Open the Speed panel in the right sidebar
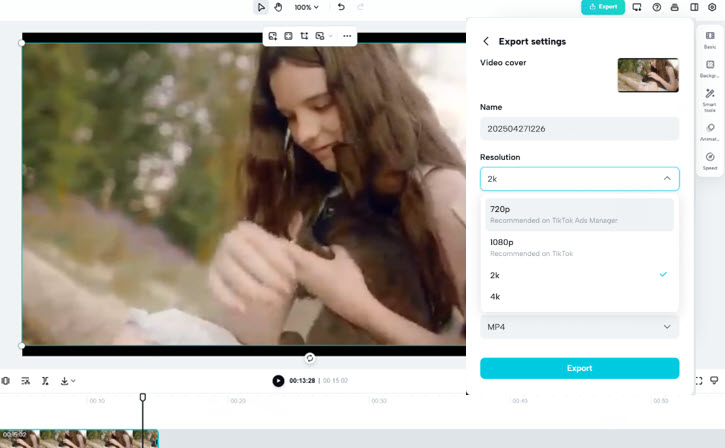The image size is (725, 448). point(710,161)
